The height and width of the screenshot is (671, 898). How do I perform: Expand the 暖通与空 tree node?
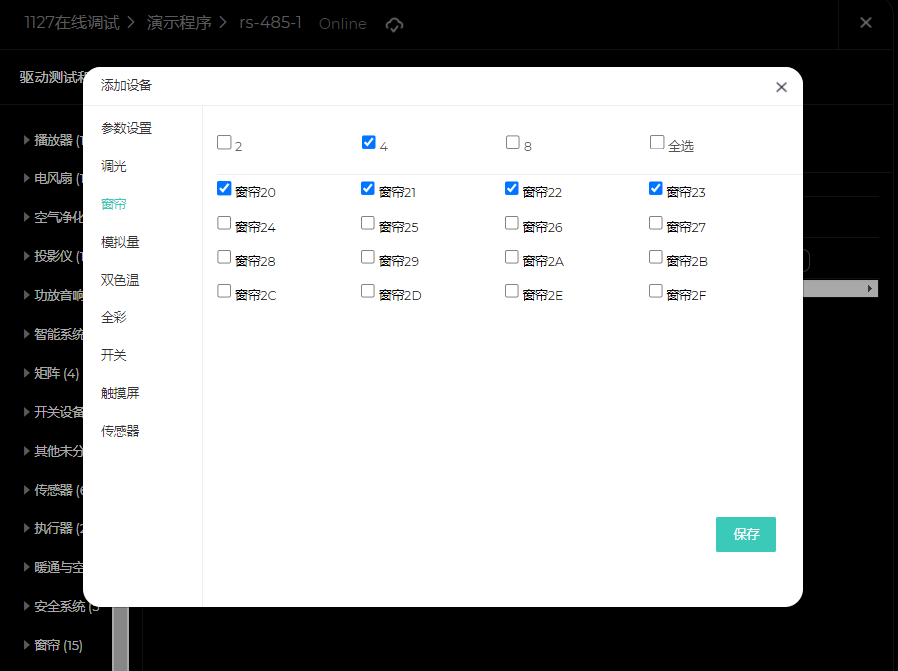[x=26, y=567]
